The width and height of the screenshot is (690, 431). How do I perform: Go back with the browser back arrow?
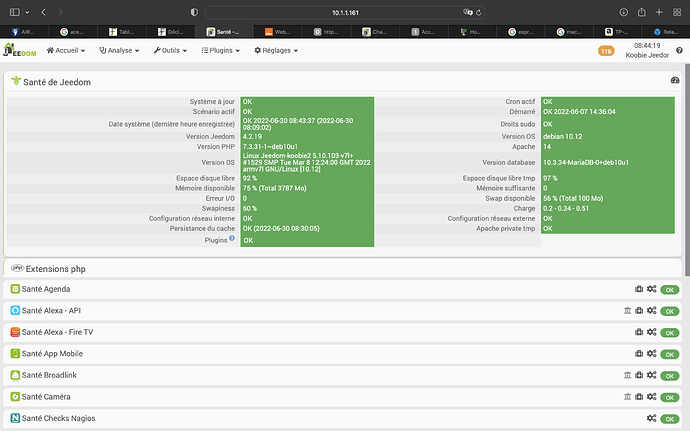pyautogui.click(x=43, y=12)
